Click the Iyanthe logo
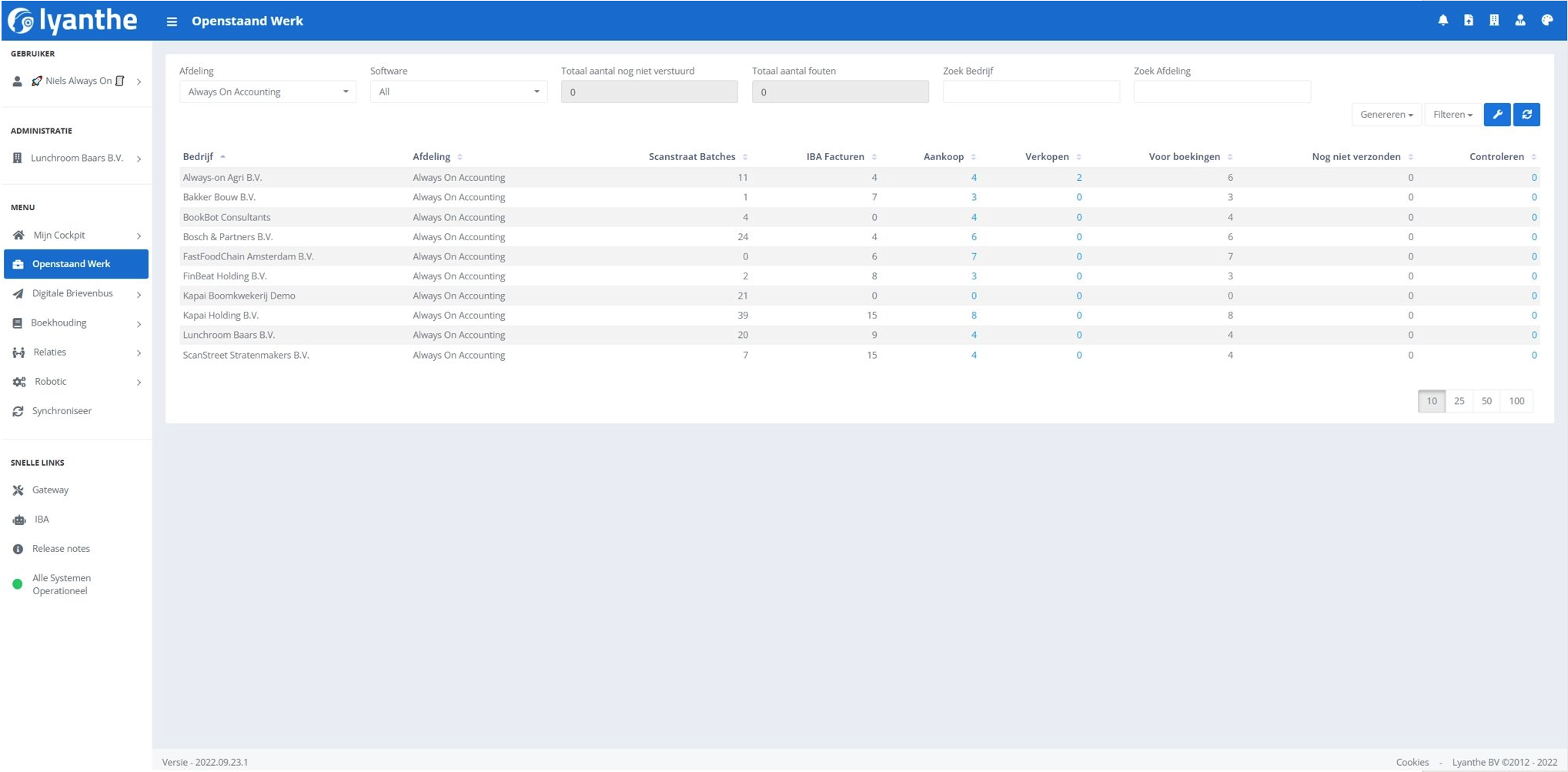Viewport: 1568px width, 772px height. pyautogui.click(x=73, y=21)
